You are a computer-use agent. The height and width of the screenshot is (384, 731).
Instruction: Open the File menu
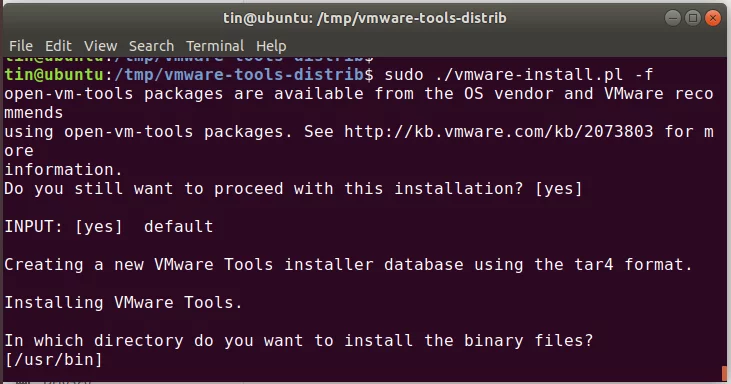tap(21, 46)
